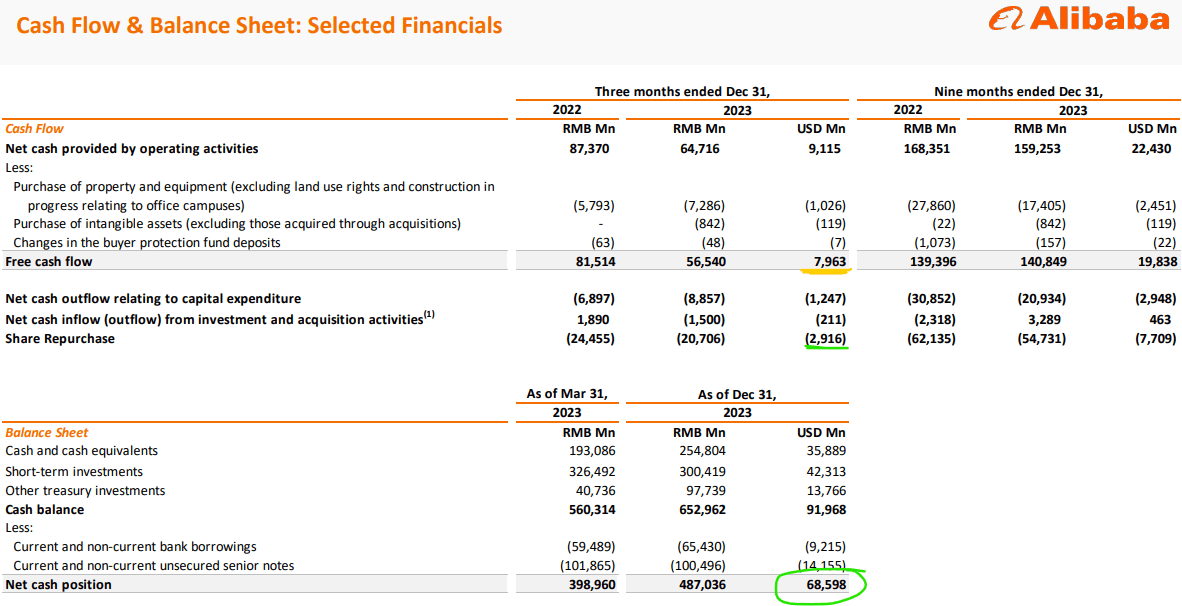1182x606 pixels.
Task: Click the 87,370 operating cash flow value
Action: point(589,148)
